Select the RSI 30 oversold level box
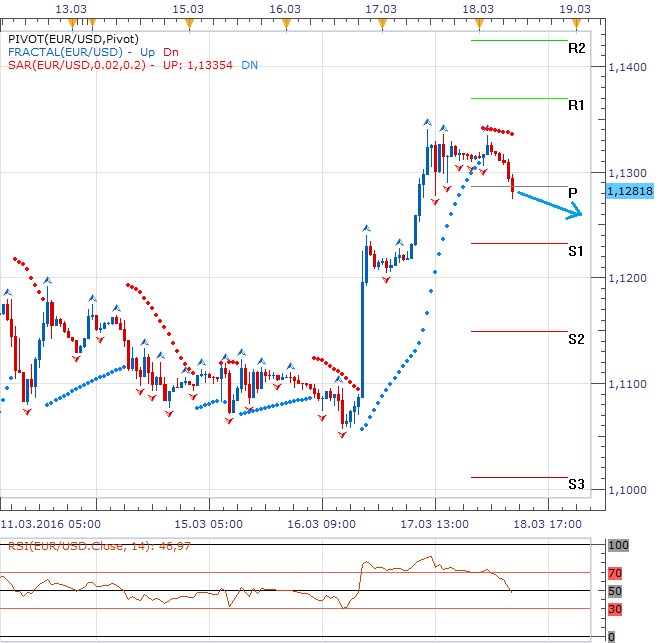This screenshot has width=663, height=643. click(x=619, y=609)
